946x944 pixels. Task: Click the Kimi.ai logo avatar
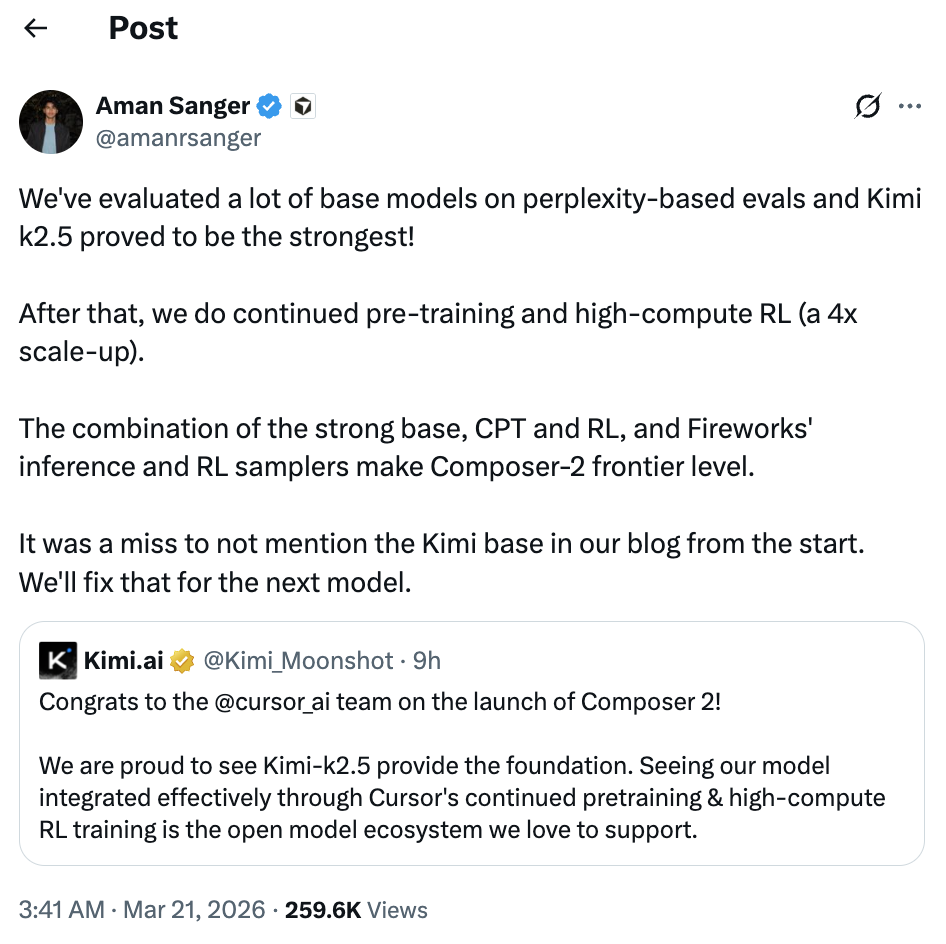pos(58,661)
